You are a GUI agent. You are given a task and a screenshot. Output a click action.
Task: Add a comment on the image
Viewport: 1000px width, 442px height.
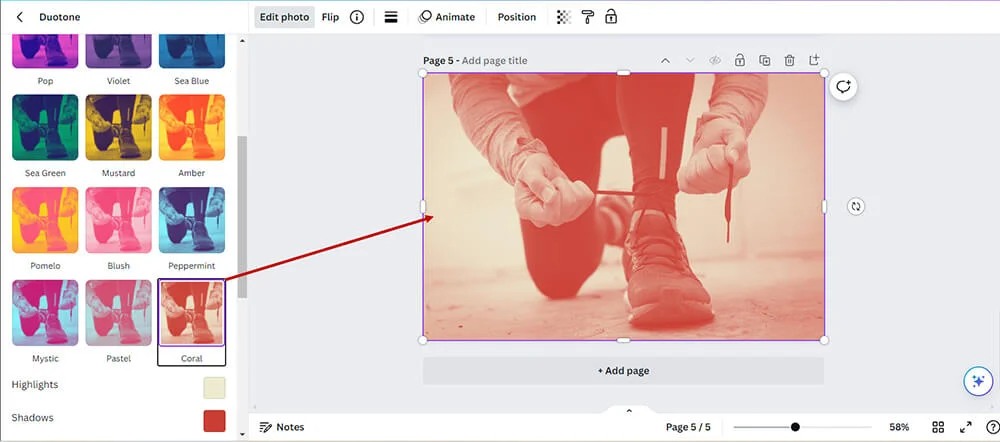[x=843, y=87]
